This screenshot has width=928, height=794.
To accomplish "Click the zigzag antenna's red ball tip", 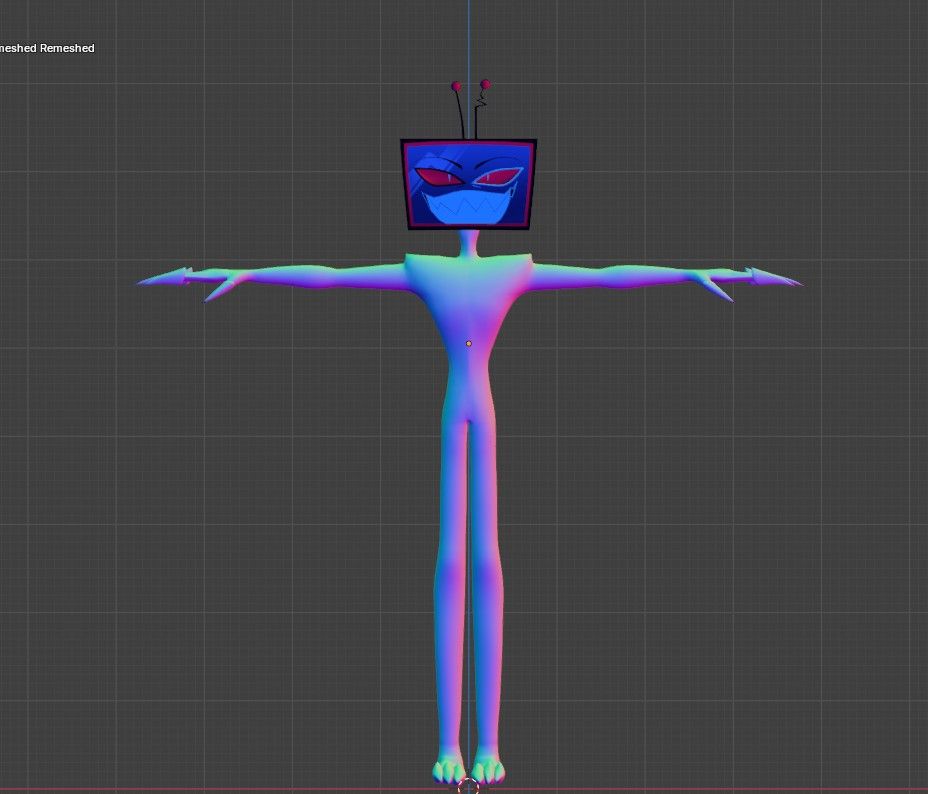I will pos(485,84).
